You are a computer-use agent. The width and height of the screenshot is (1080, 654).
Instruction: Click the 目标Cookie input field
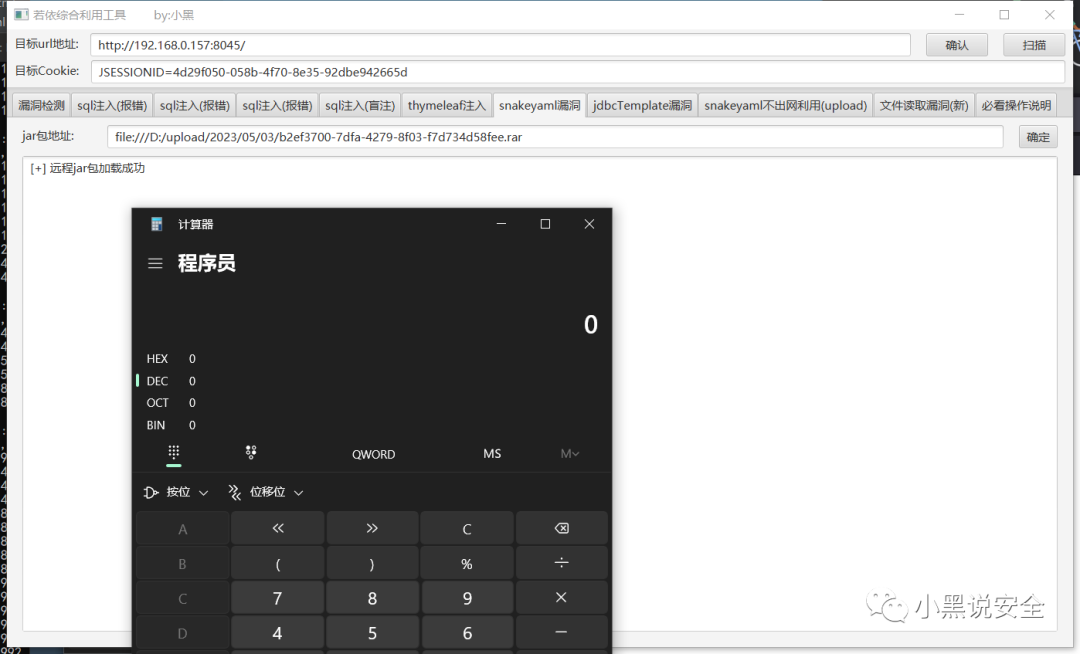[x=578, y=72]
